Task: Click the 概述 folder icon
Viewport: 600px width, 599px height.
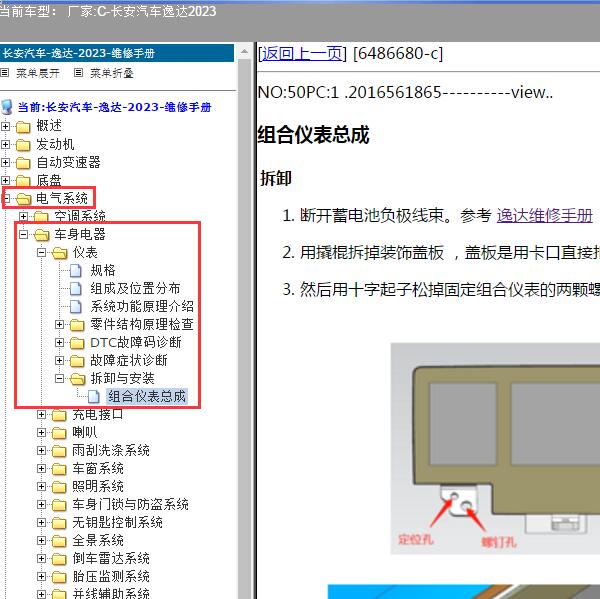Action: pos(23,126)
